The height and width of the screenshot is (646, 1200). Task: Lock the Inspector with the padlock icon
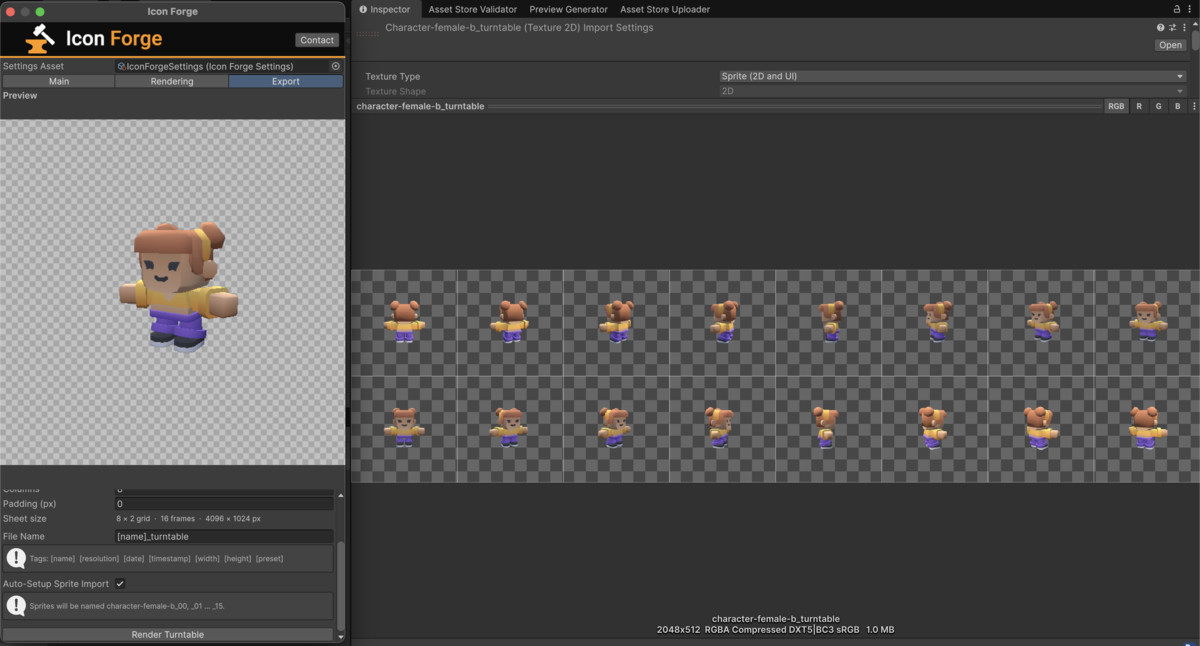coord(1177,9)
